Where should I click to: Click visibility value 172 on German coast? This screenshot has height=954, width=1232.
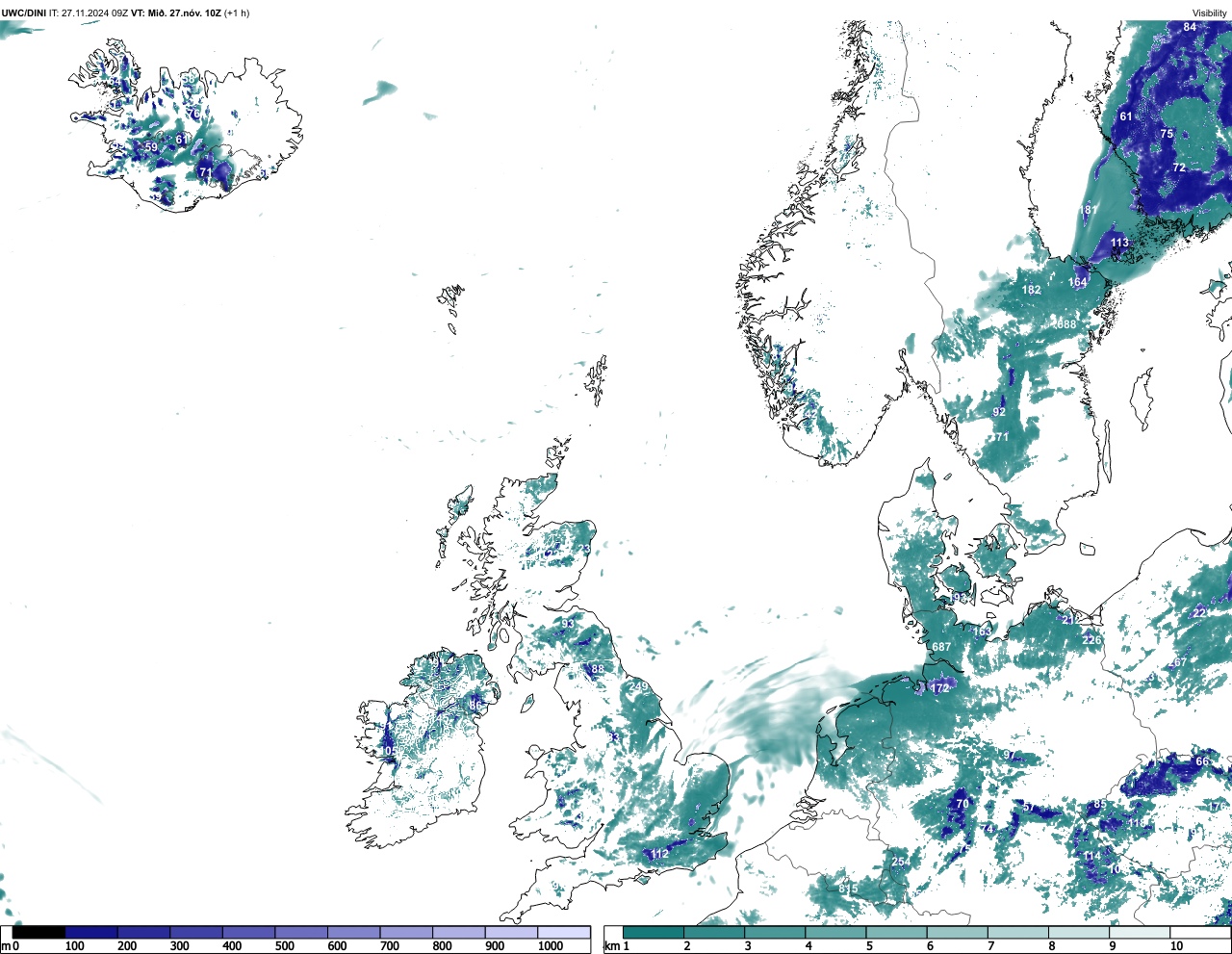click(940, 688)
